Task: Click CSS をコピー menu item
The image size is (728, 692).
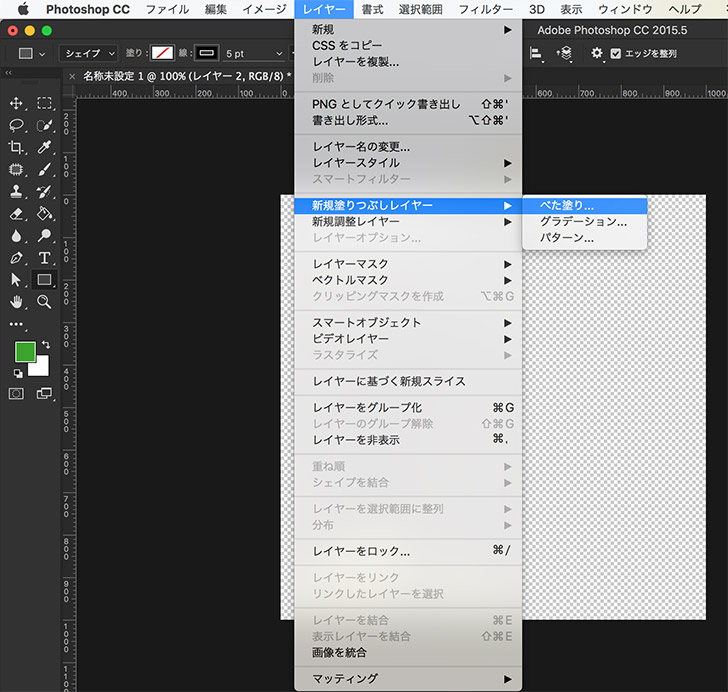Action: pyautogui.click(x=408, y=46)
